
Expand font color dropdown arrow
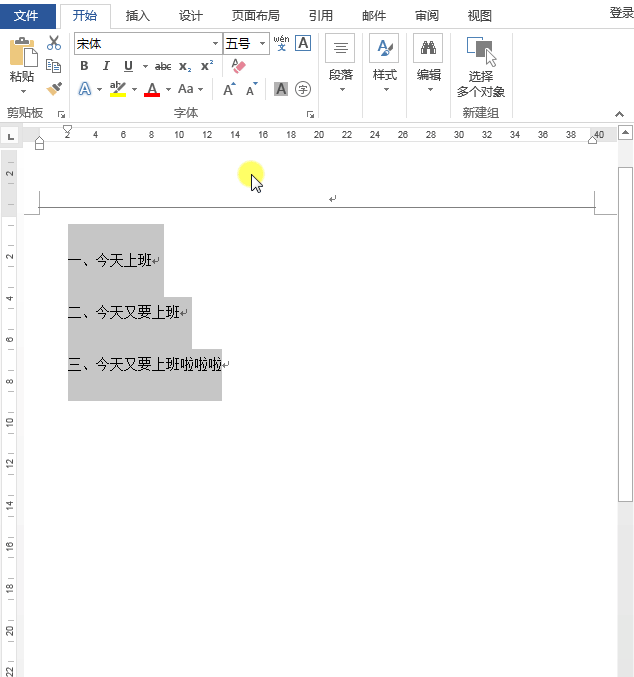click(168, 89)
